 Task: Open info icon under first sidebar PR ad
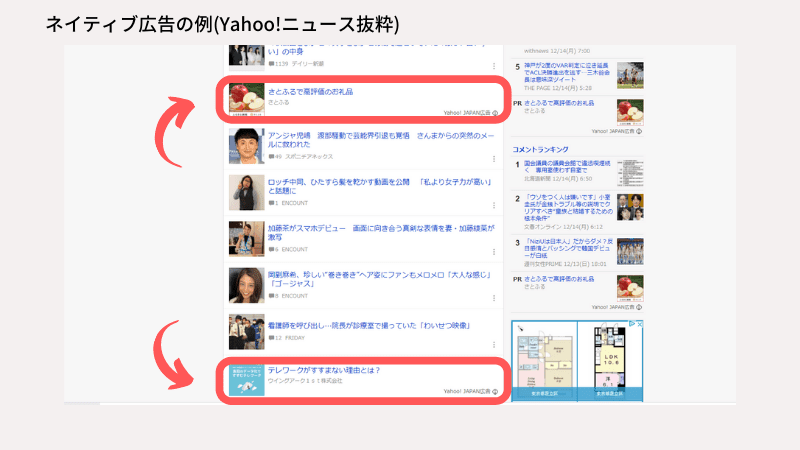(x=639, y=132)
